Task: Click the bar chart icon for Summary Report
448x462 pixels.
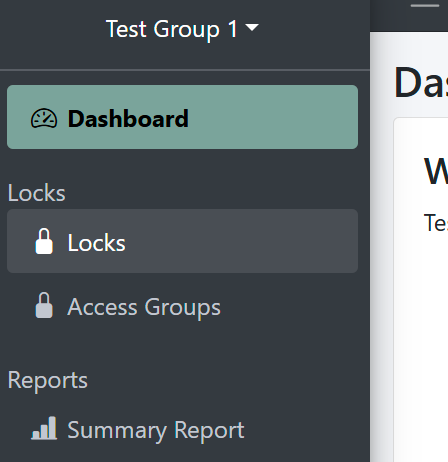Action: [x=44, y=428]
